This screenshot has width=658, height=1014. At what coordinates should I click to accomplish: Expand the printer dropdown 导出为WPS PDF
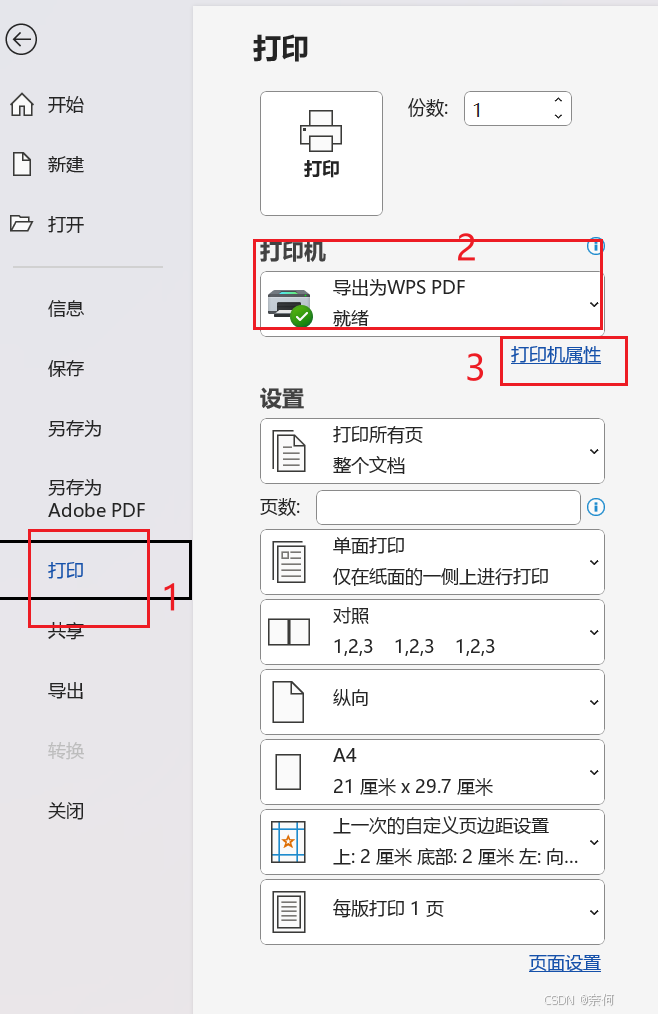(432, 303)
